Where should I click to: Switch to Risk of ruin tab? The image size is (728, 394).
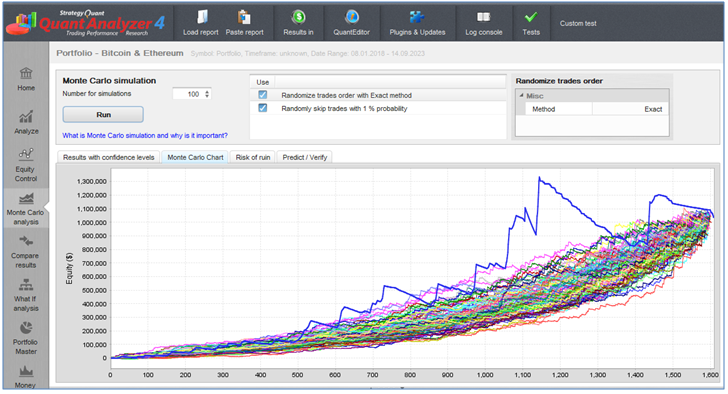pos(253,157)
